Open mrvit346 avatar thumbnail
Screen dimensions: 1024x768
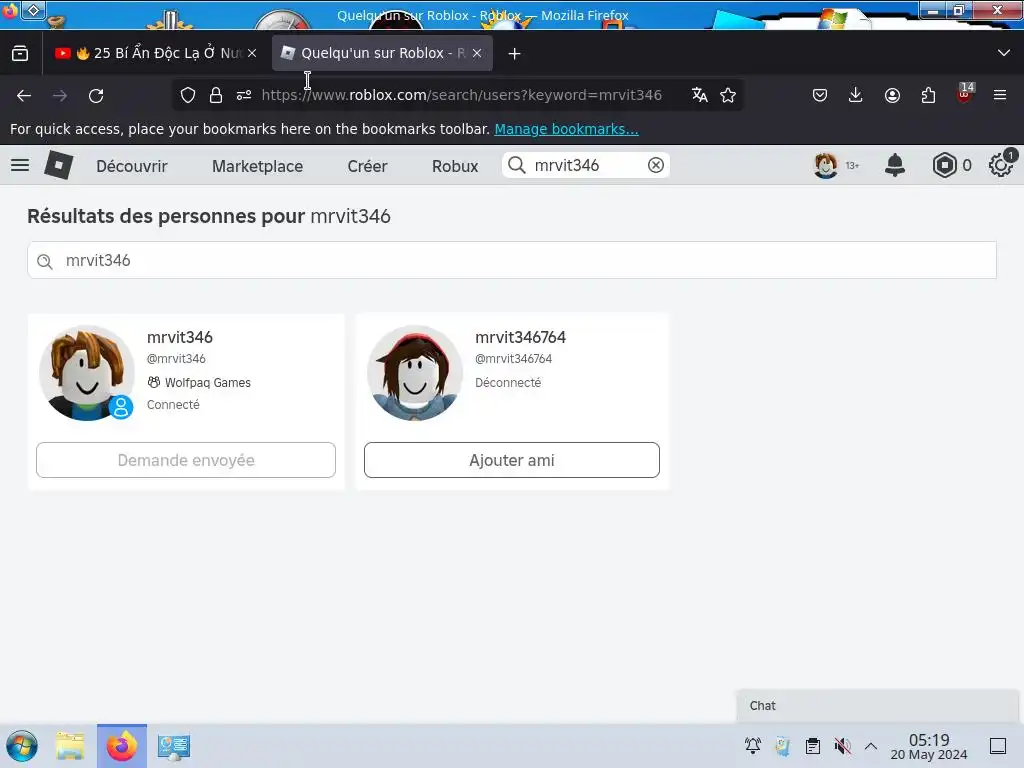click(87, 373)
